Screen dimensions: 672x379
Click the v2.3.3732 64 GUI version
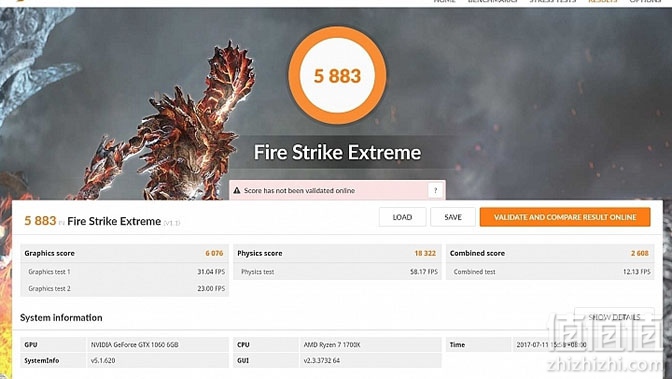(x=322, y=361)
